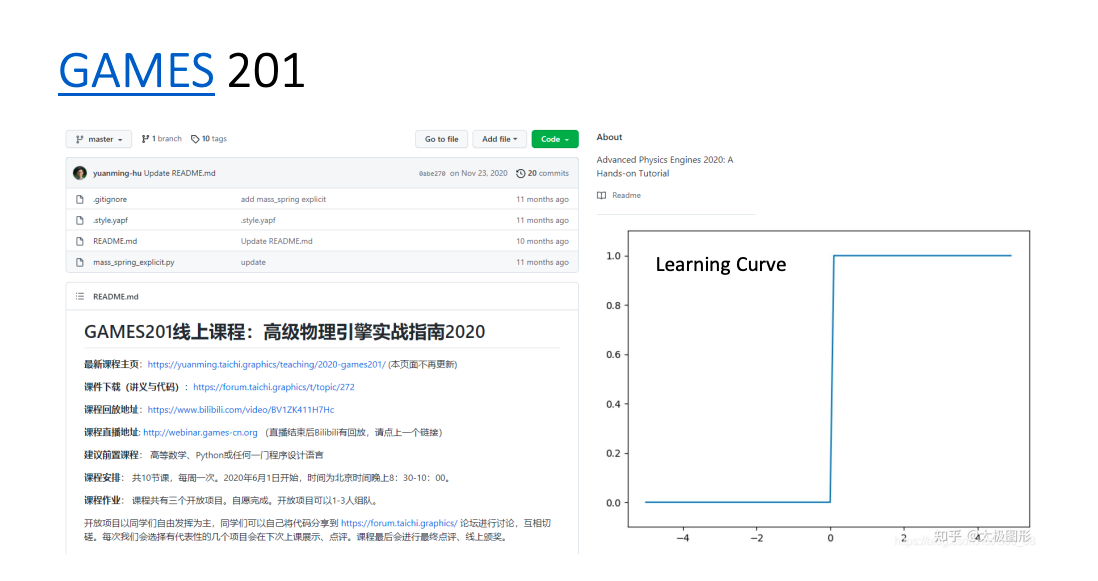Click the 10 tags link

click(209, 139)
